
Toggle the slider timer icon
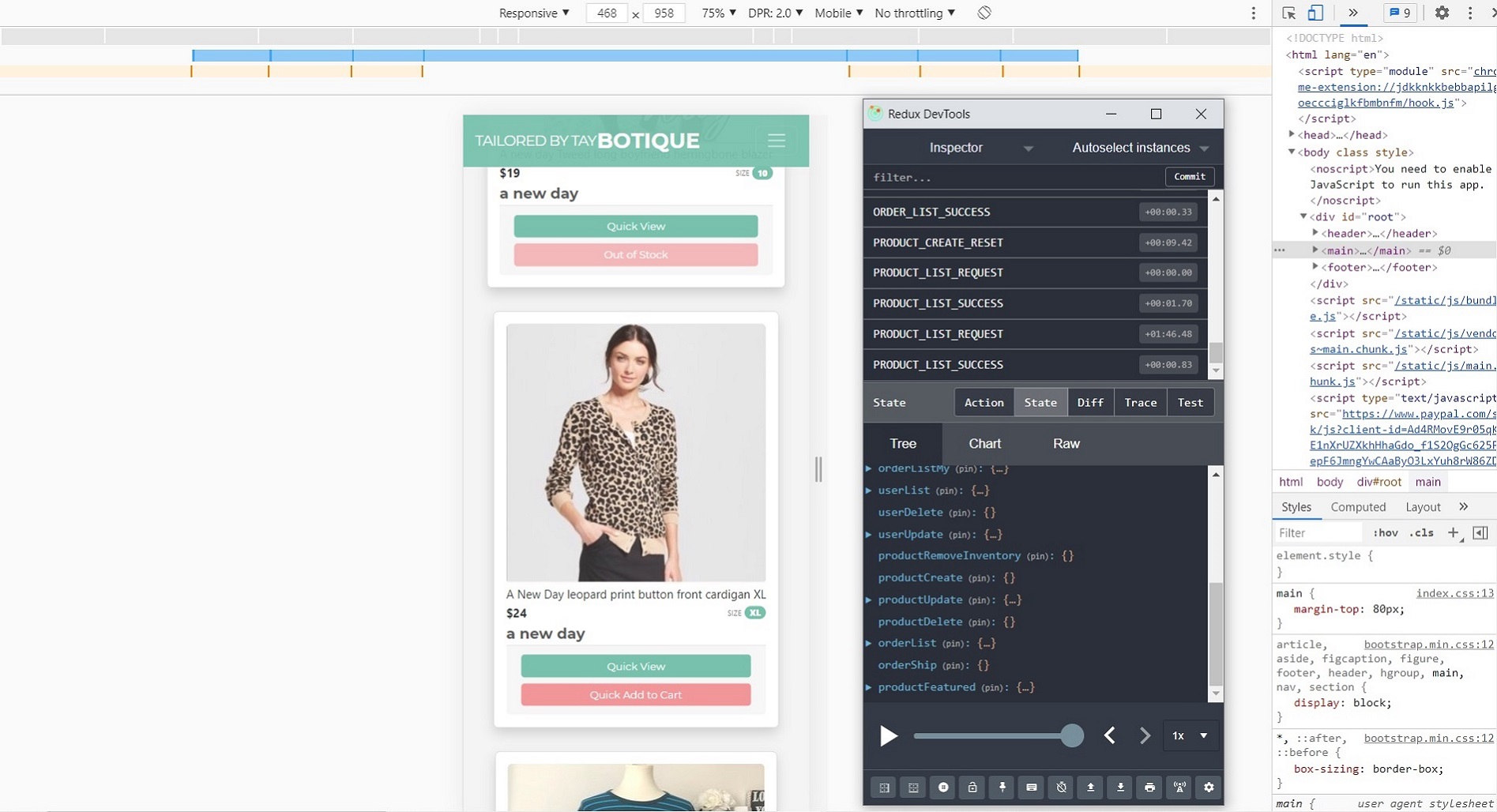pyautogui.click(x=1061, y=788)
